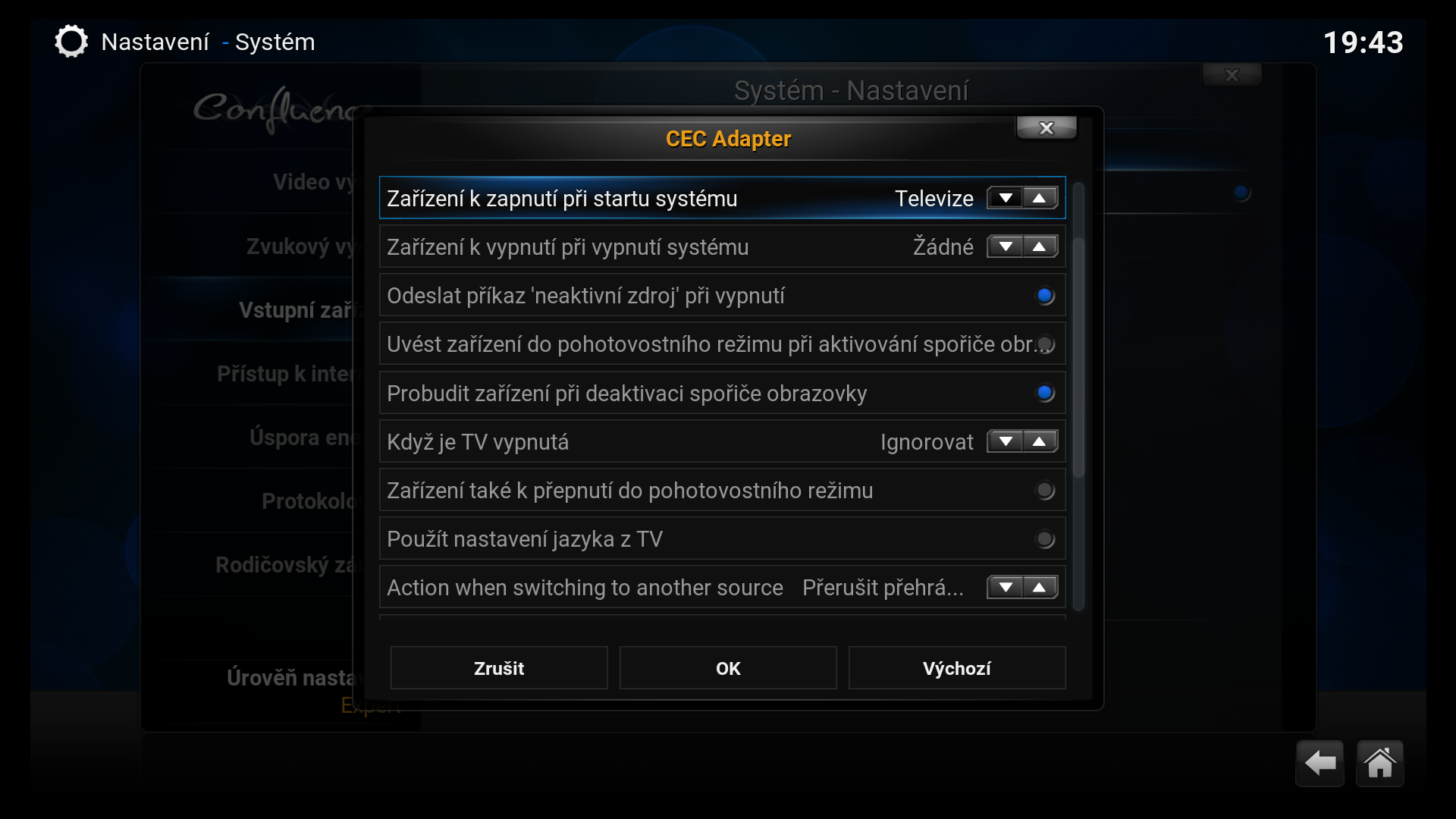This screenshot has height=819, width=1456.
Task: Toggle 'Odeslat příkaz neaktivní zdroj' radio
Action: [1045, 296]
